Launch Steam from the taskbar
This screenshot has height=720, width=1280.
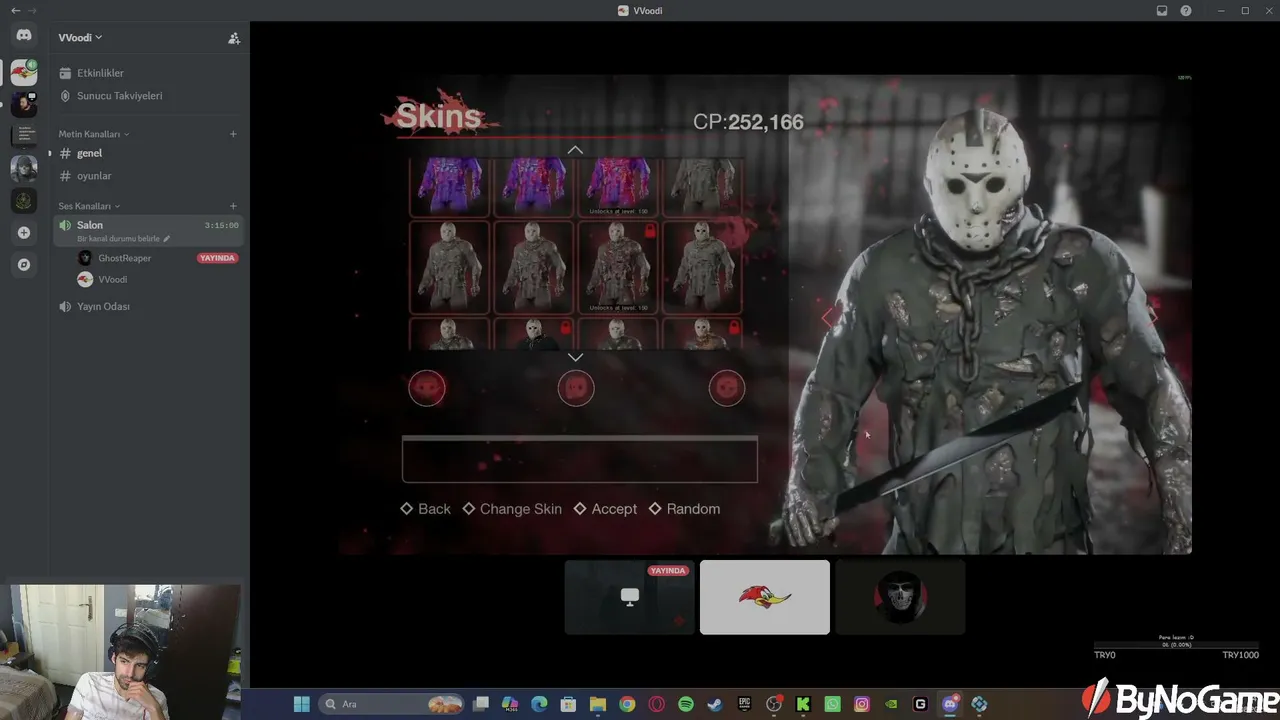[x=715, y=704]
